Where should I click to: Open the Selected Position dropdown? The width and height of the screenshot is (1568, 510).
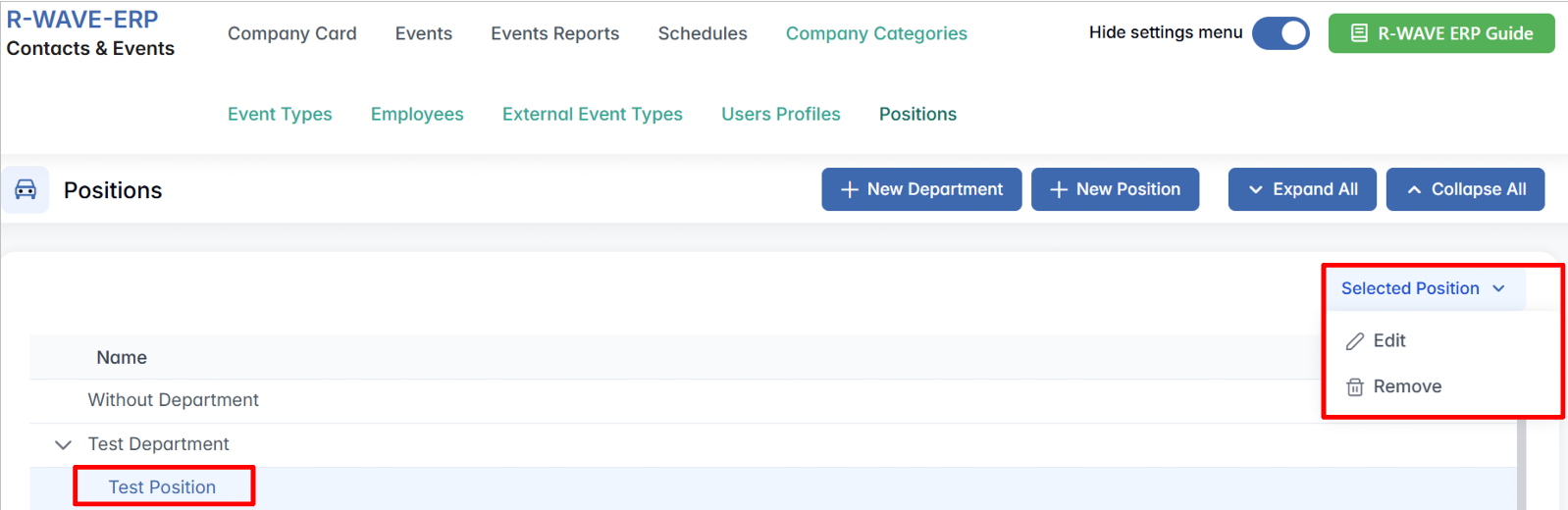pos(1423,288)
